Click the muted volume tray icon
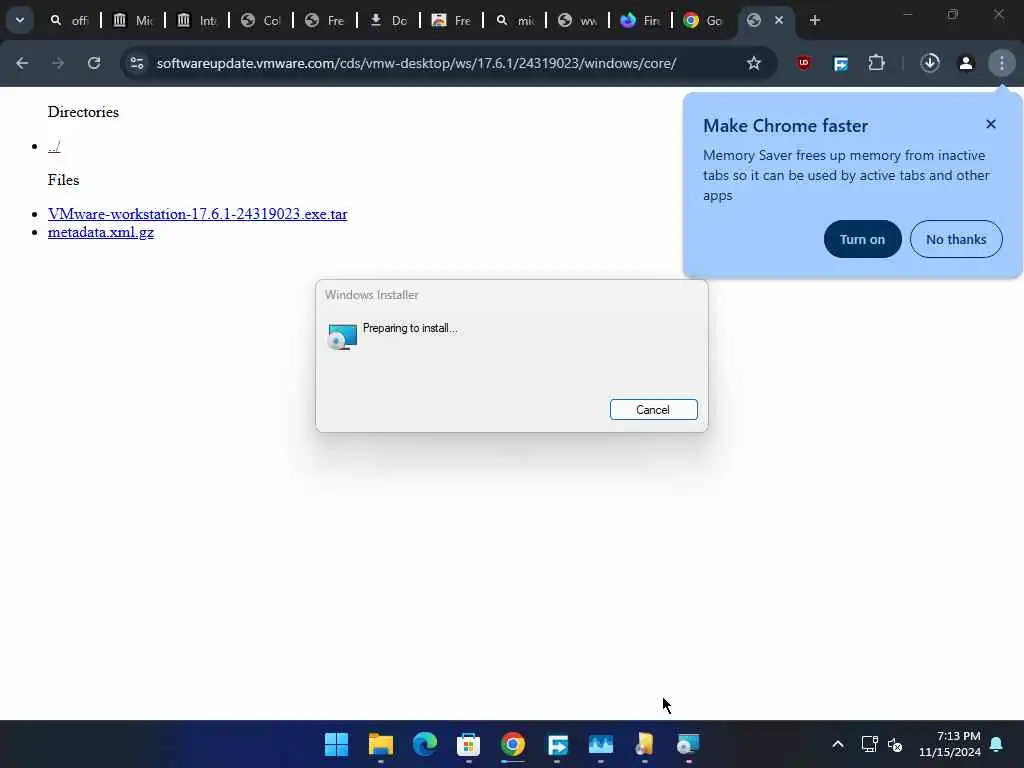This screenshot has width=1024, height=768. pos(895,744)
